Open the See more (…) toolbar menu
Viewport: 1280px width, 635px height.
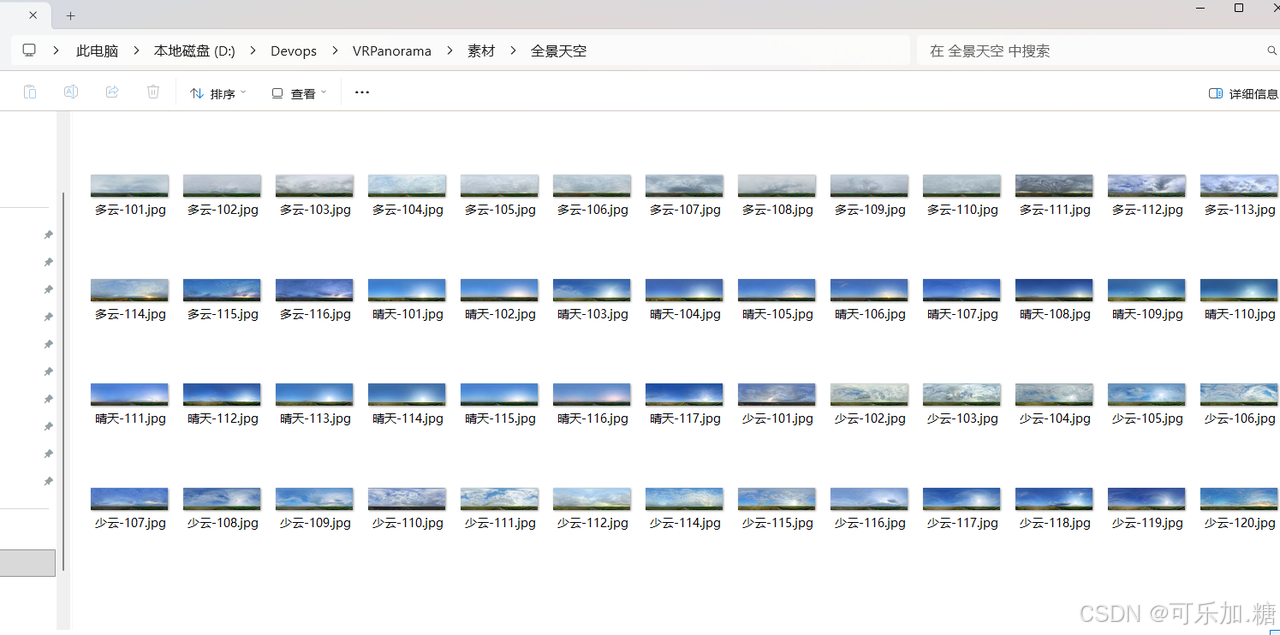coord(362,92)
